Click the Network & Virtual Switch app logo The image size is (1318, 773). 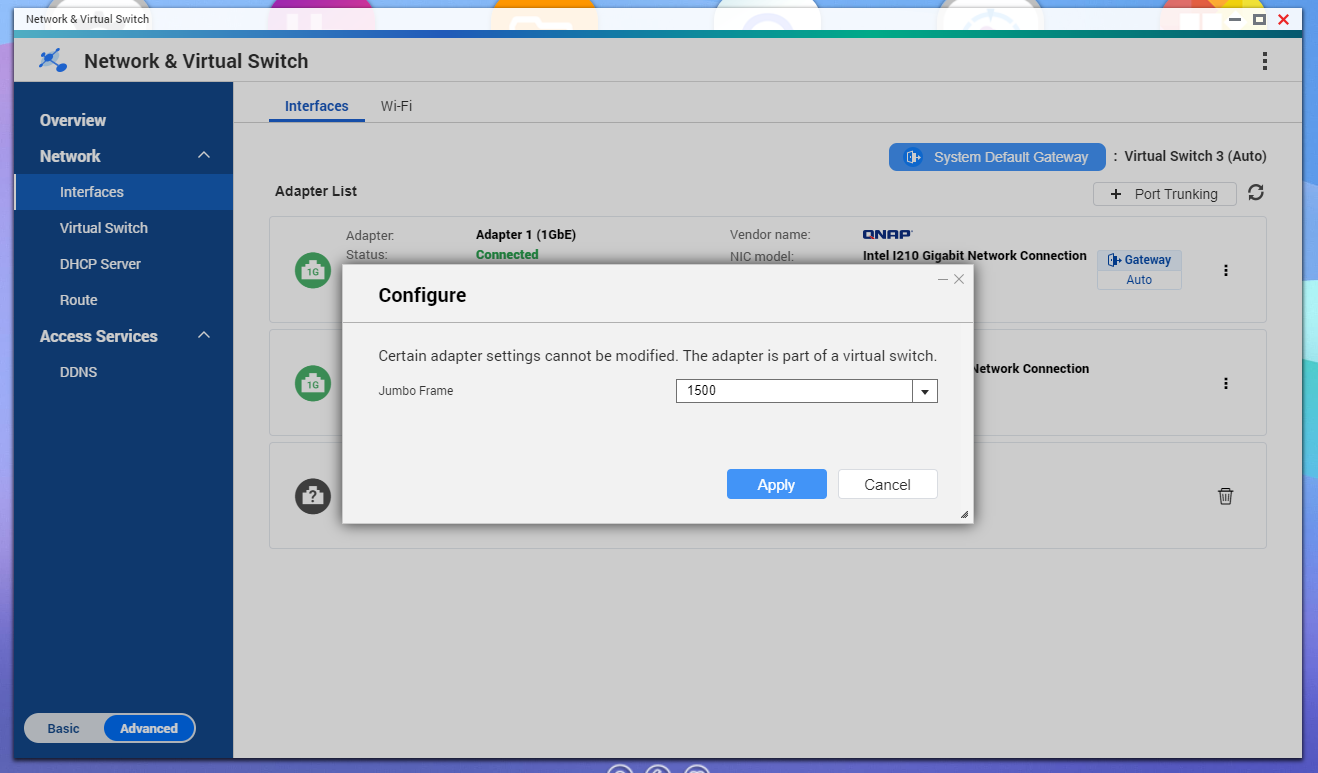(53, 61)
